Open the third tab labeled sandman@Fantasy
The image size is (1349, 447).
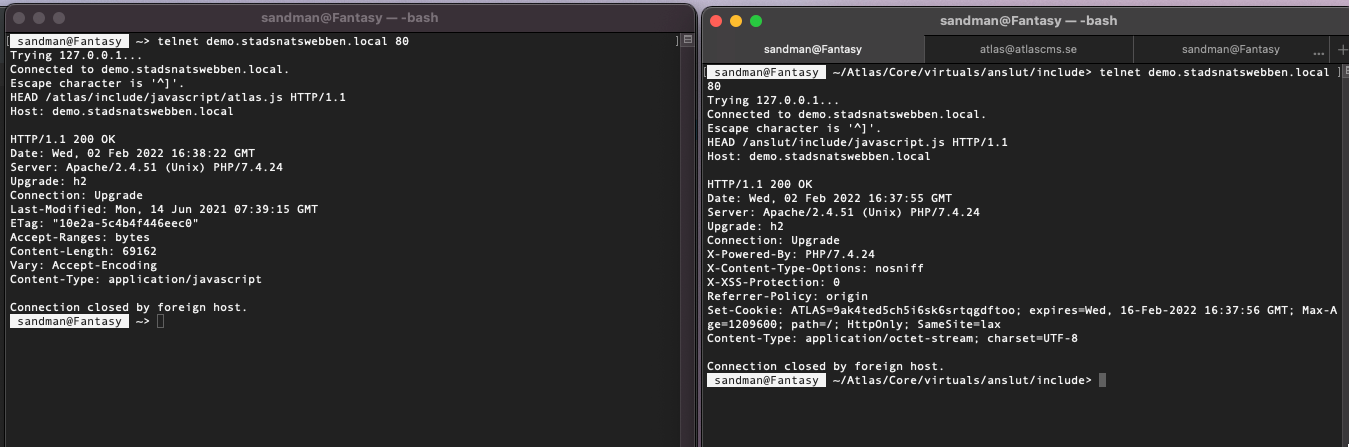click(1230, 49)
